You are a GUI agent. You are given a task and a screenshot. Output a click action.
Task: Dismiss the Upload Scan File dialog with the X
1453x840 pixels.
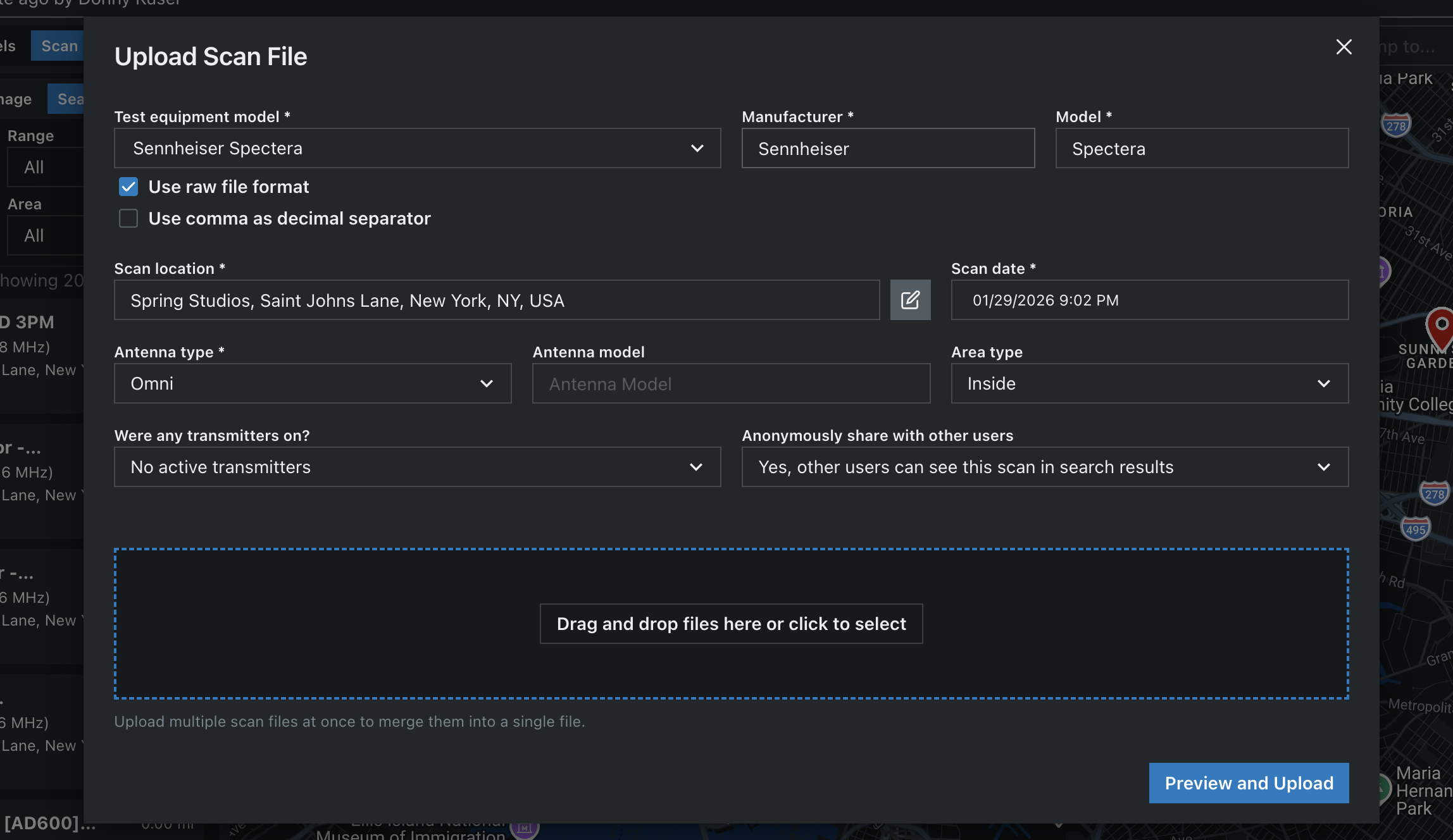(1344, 47)
